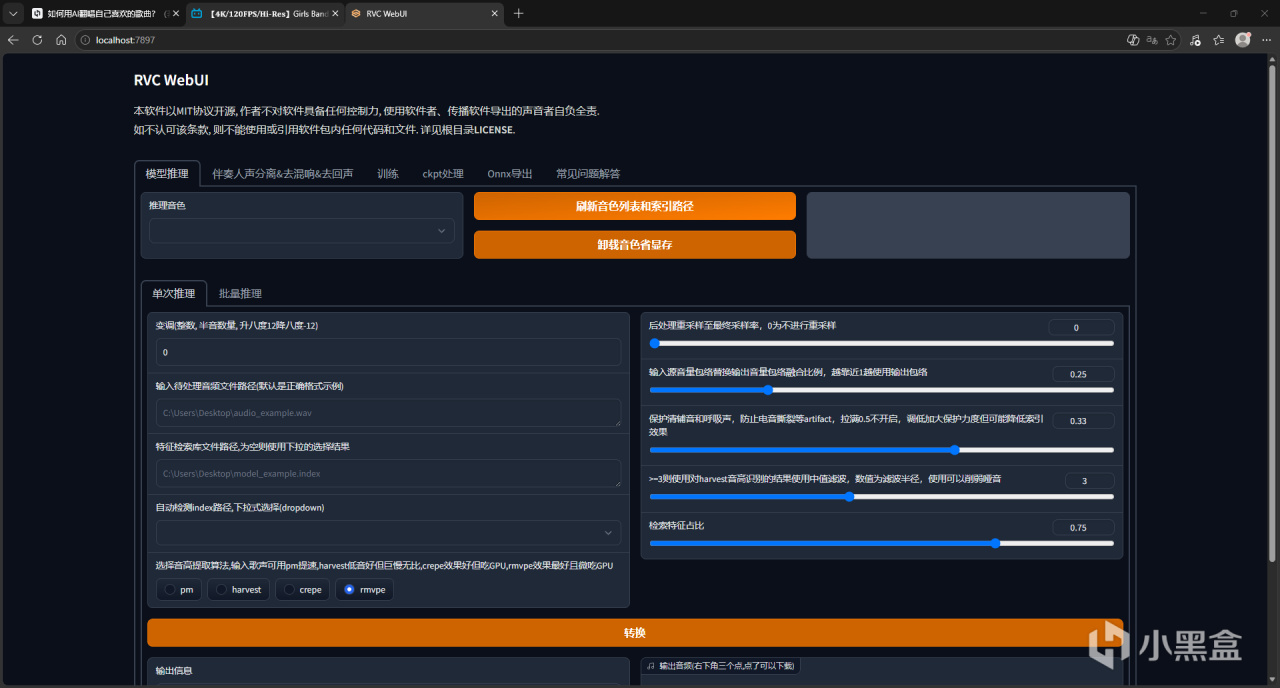Close the RVC WebUI tab
Viewport: 1280px width, 688px height.
[494, 14]
